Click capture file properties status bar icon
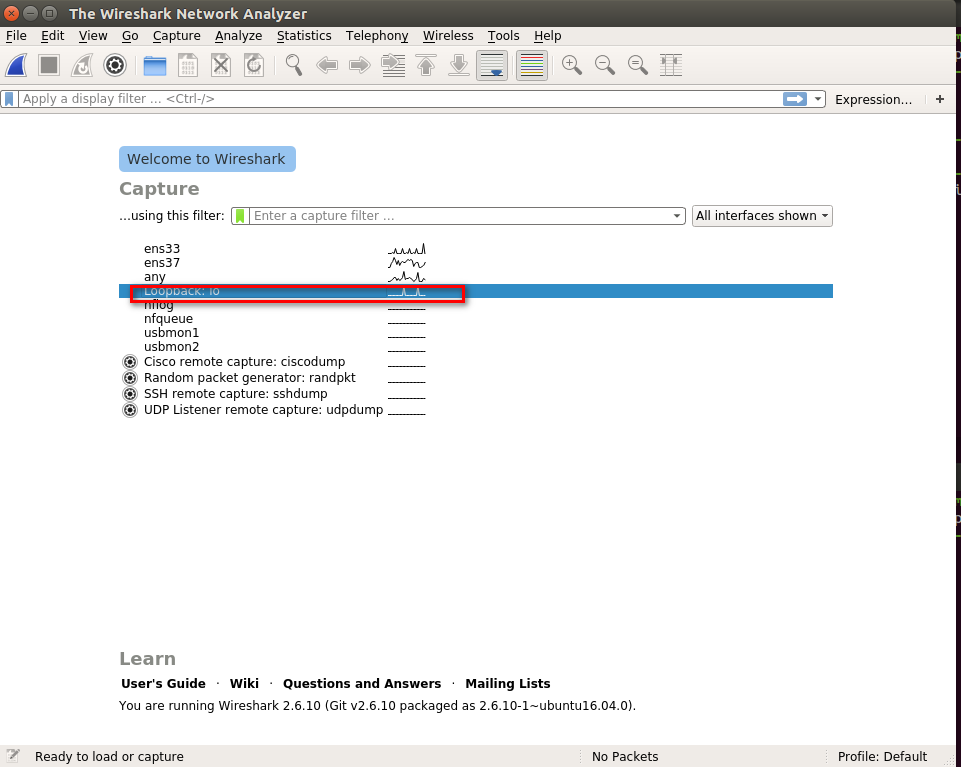961x767 pixels. pos(13,756)
